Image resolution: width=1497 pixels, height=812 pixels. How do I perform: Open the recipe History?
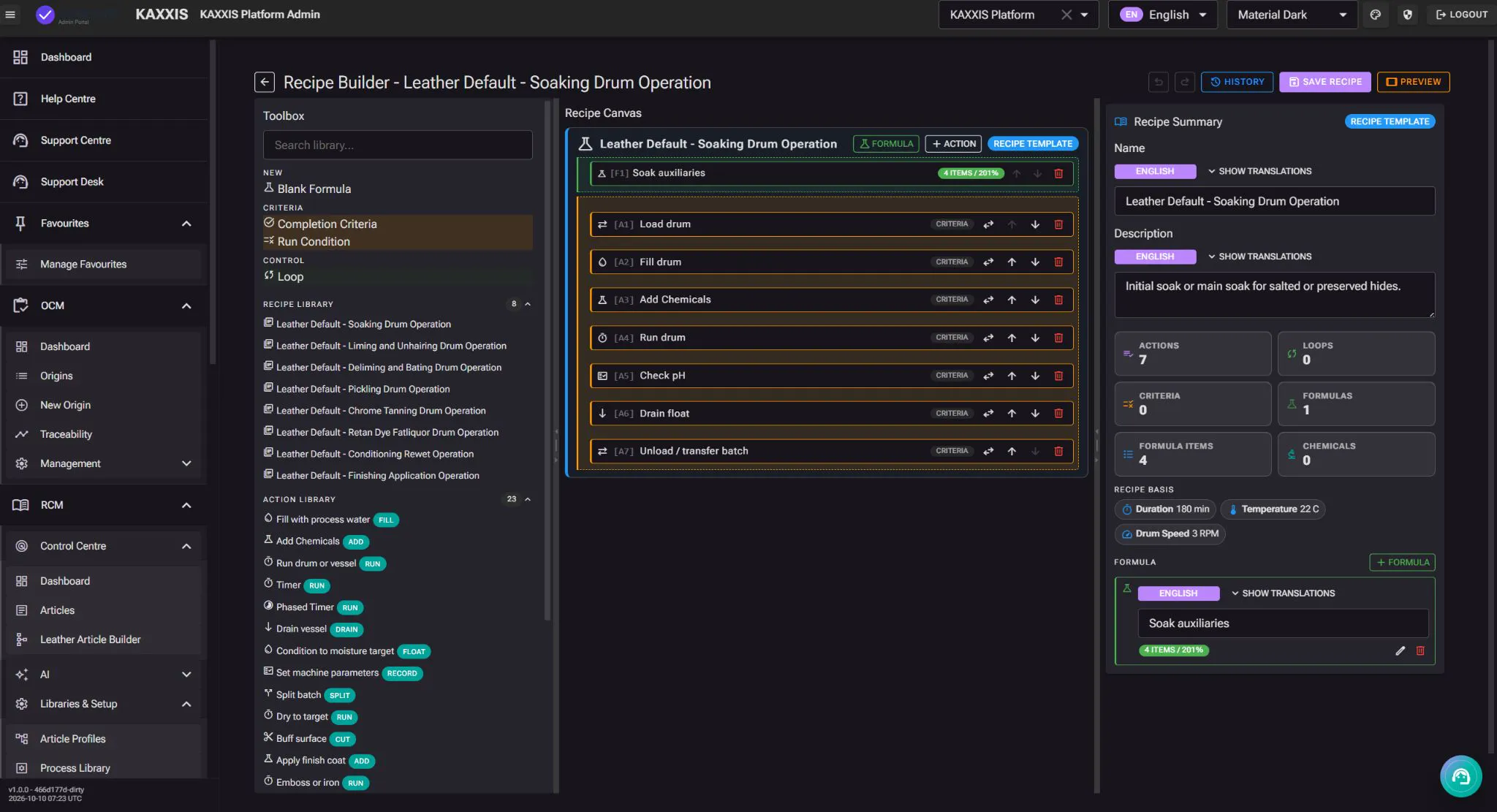click(x=1237, y=82)
